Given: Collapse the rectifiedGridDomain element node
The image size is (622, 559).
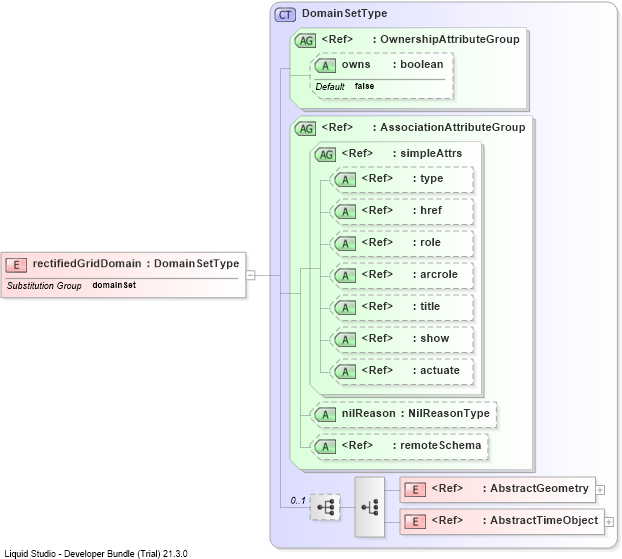Looking at the screenshot, I should click(251, 275).
